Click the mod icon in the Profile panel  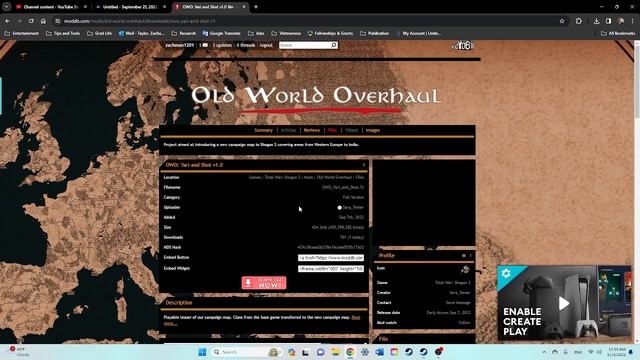[x=465, y=269]
